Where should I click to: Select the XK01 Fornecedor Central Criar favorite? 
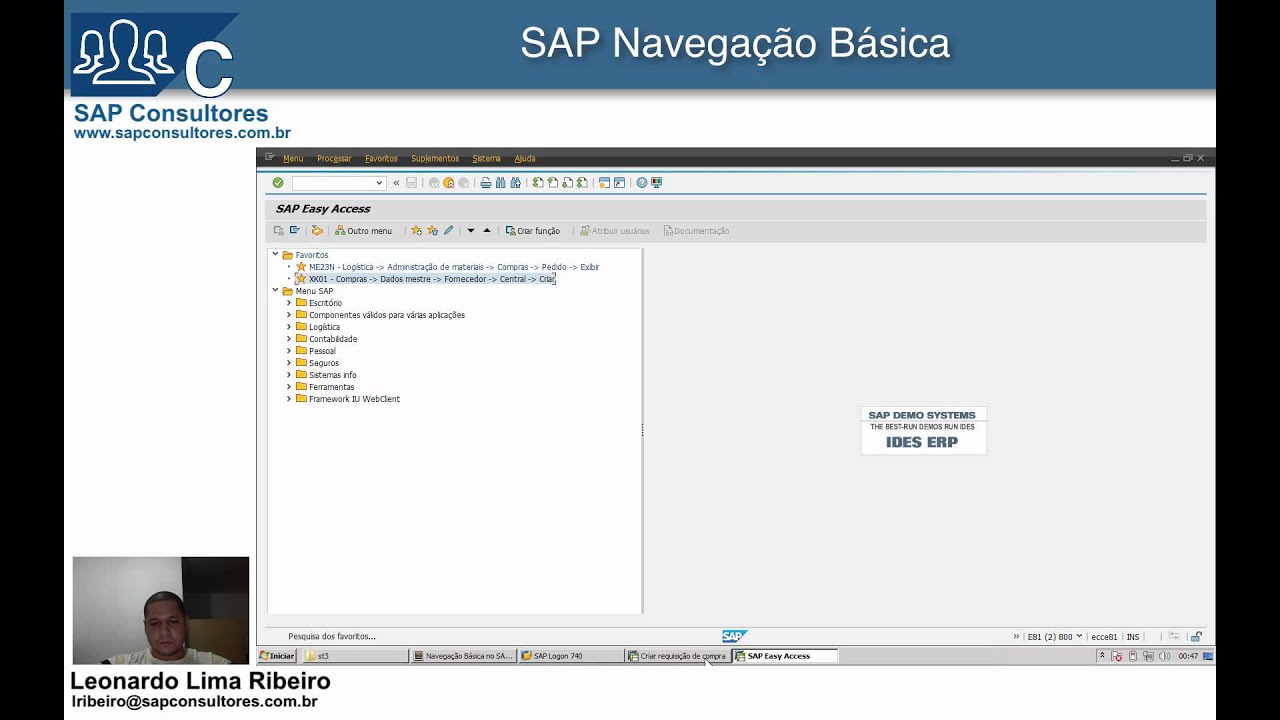coord(431,279)
